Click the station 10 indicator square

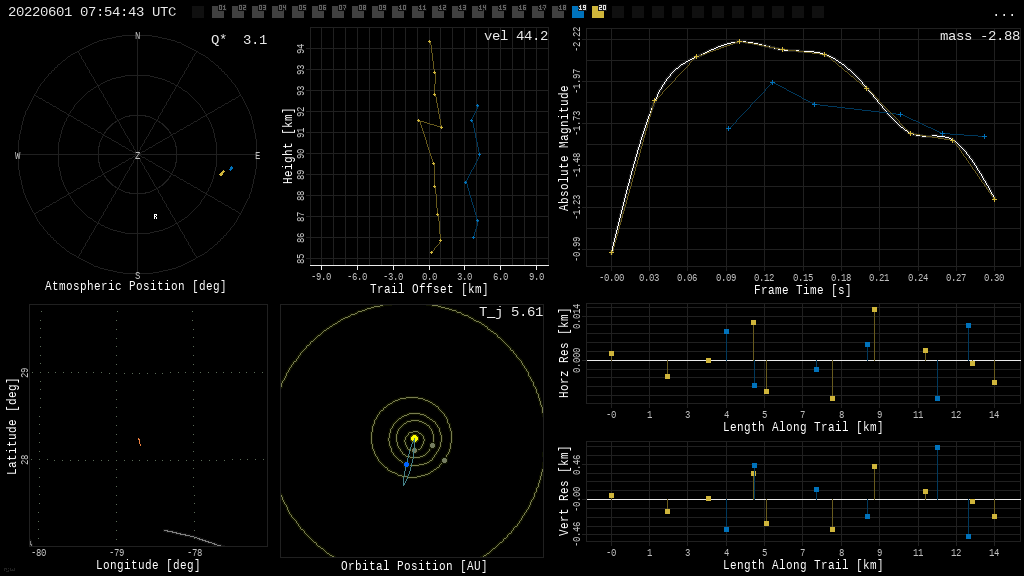(398, 12)
